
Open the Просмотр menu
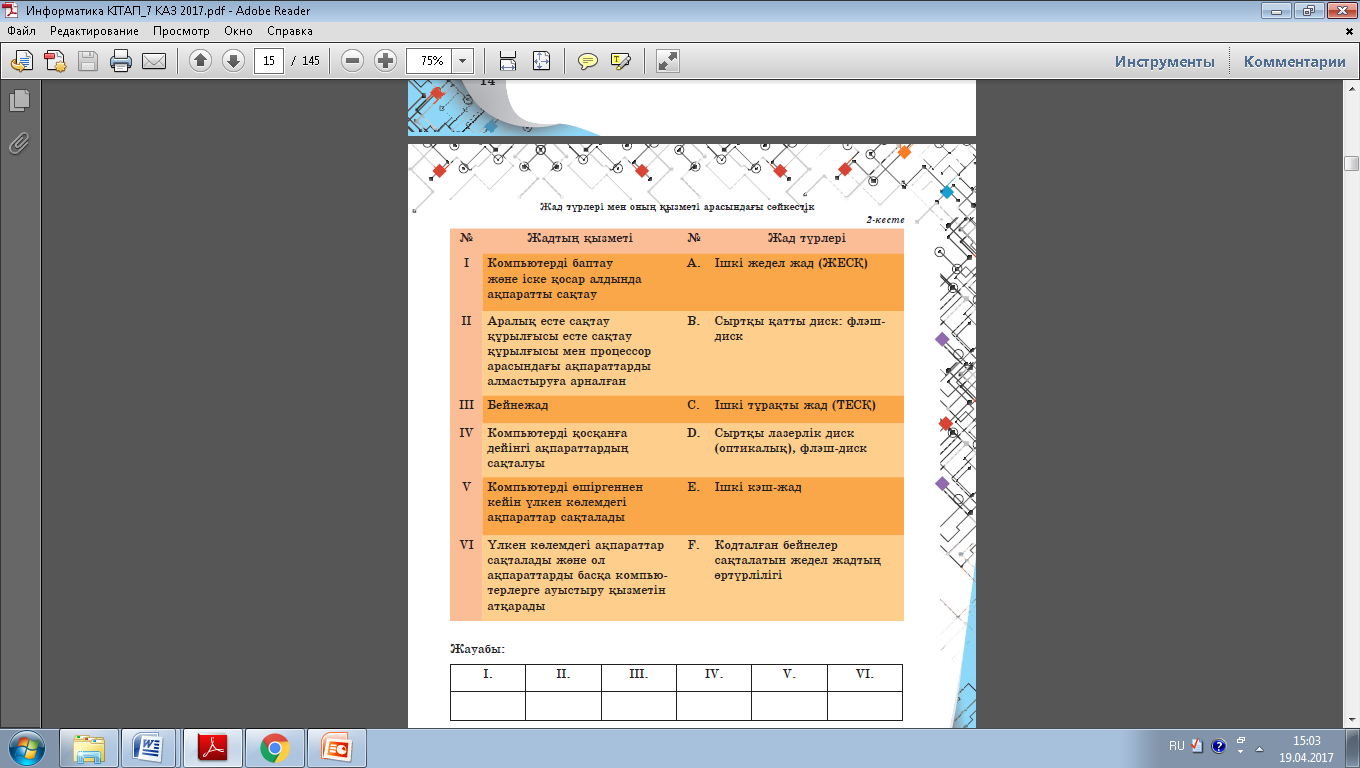click(181, 31)
